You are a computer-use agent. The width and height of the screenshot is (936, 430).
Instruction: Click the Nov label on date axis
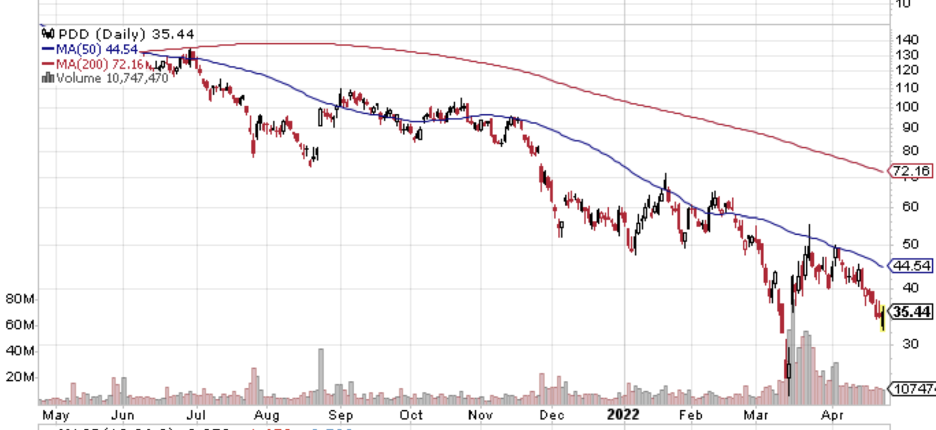click(x=481, y=414)
